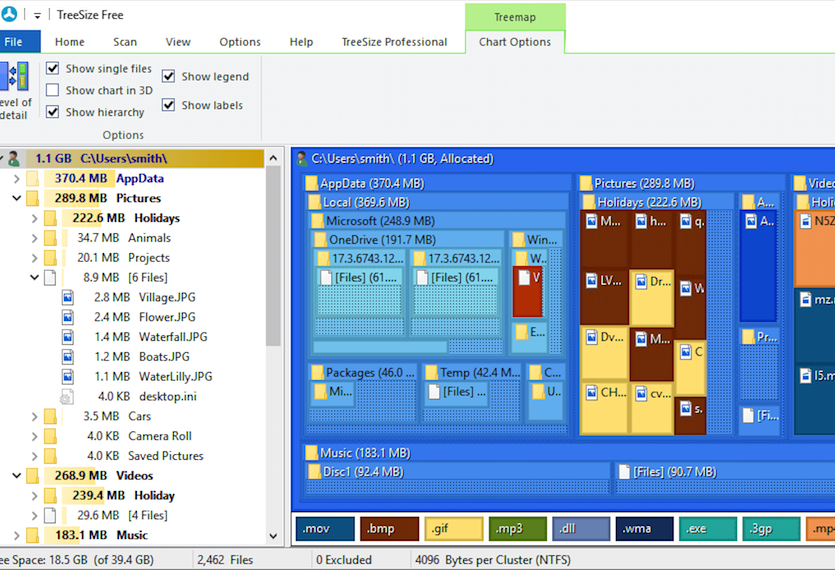Click the .dll legend swatch
This screenshot has height=570, width=835.
click(x=581, y=529)
